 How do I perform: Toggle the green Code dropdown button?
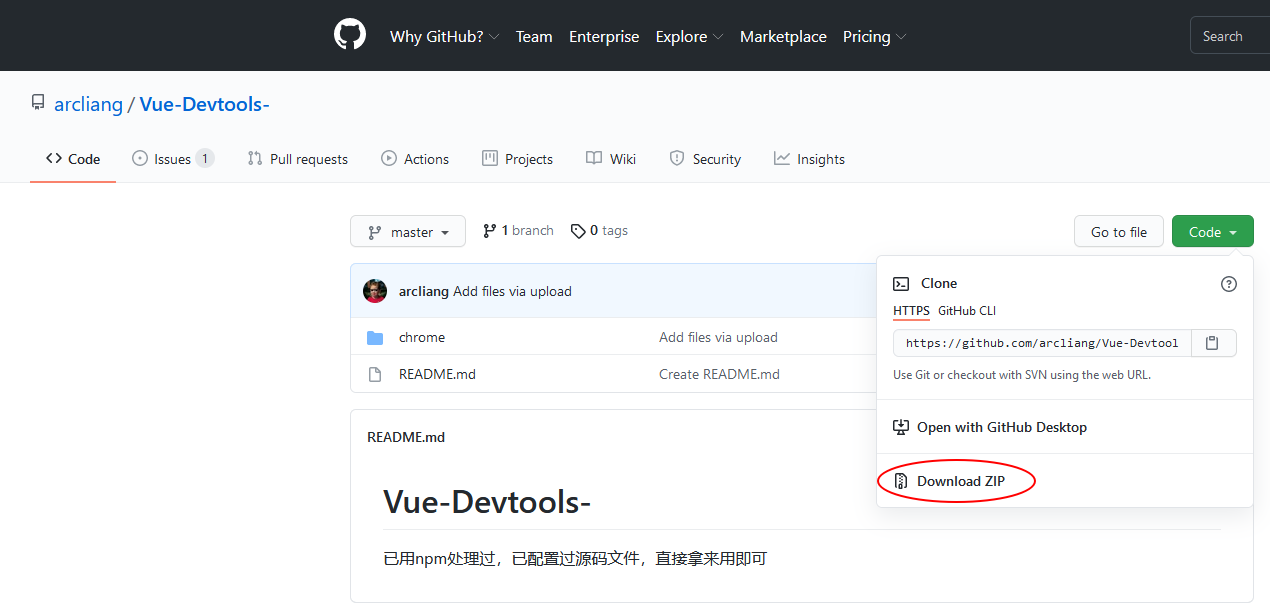point(1212,232)
